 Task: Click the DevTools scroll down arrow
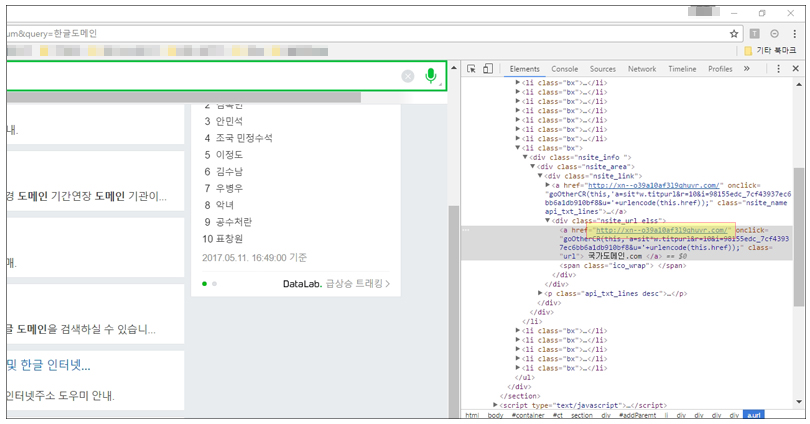799,401
